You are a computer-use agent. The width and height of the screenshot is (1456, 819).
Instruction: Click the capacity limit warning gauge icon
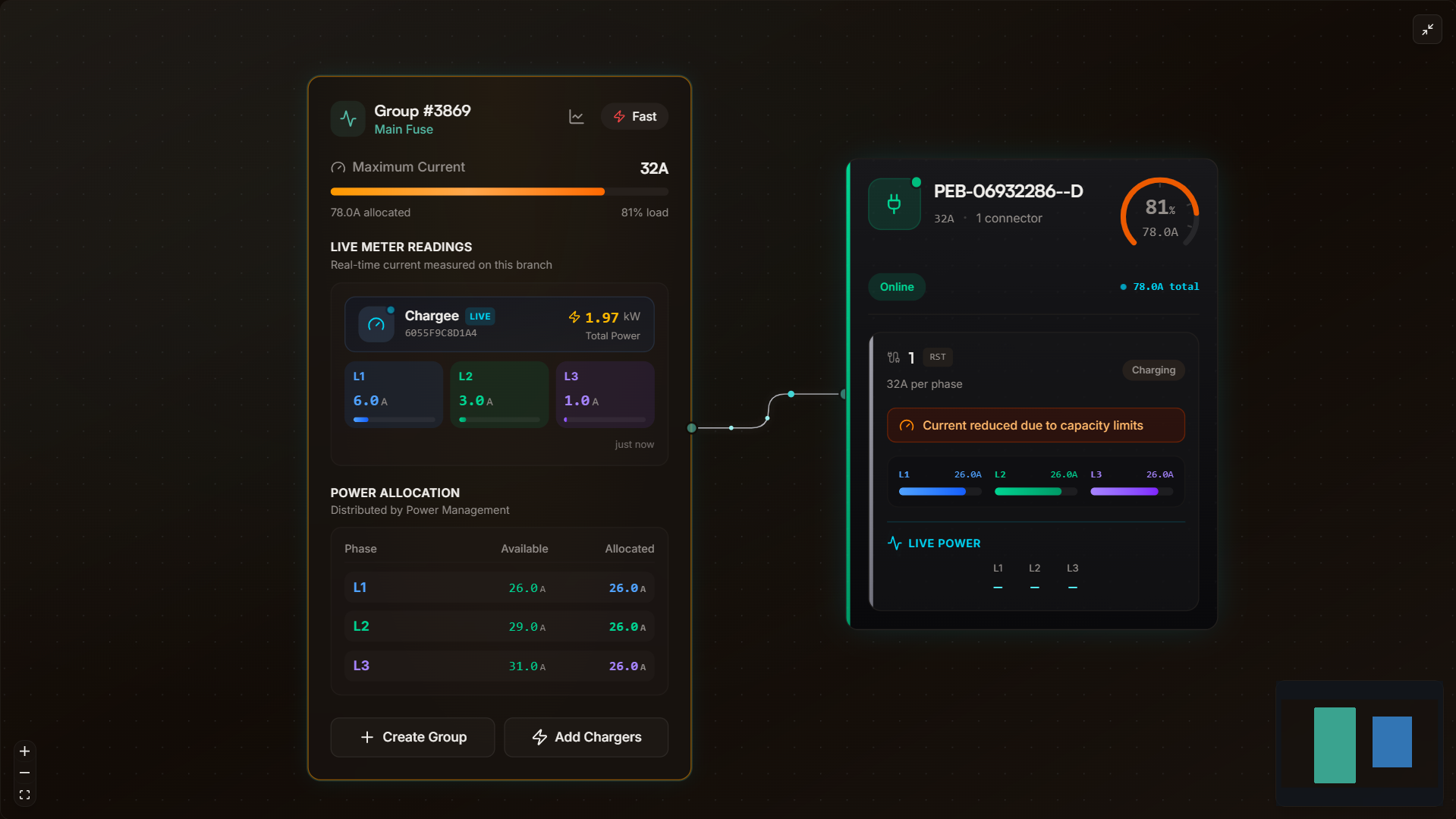[905, 426]
